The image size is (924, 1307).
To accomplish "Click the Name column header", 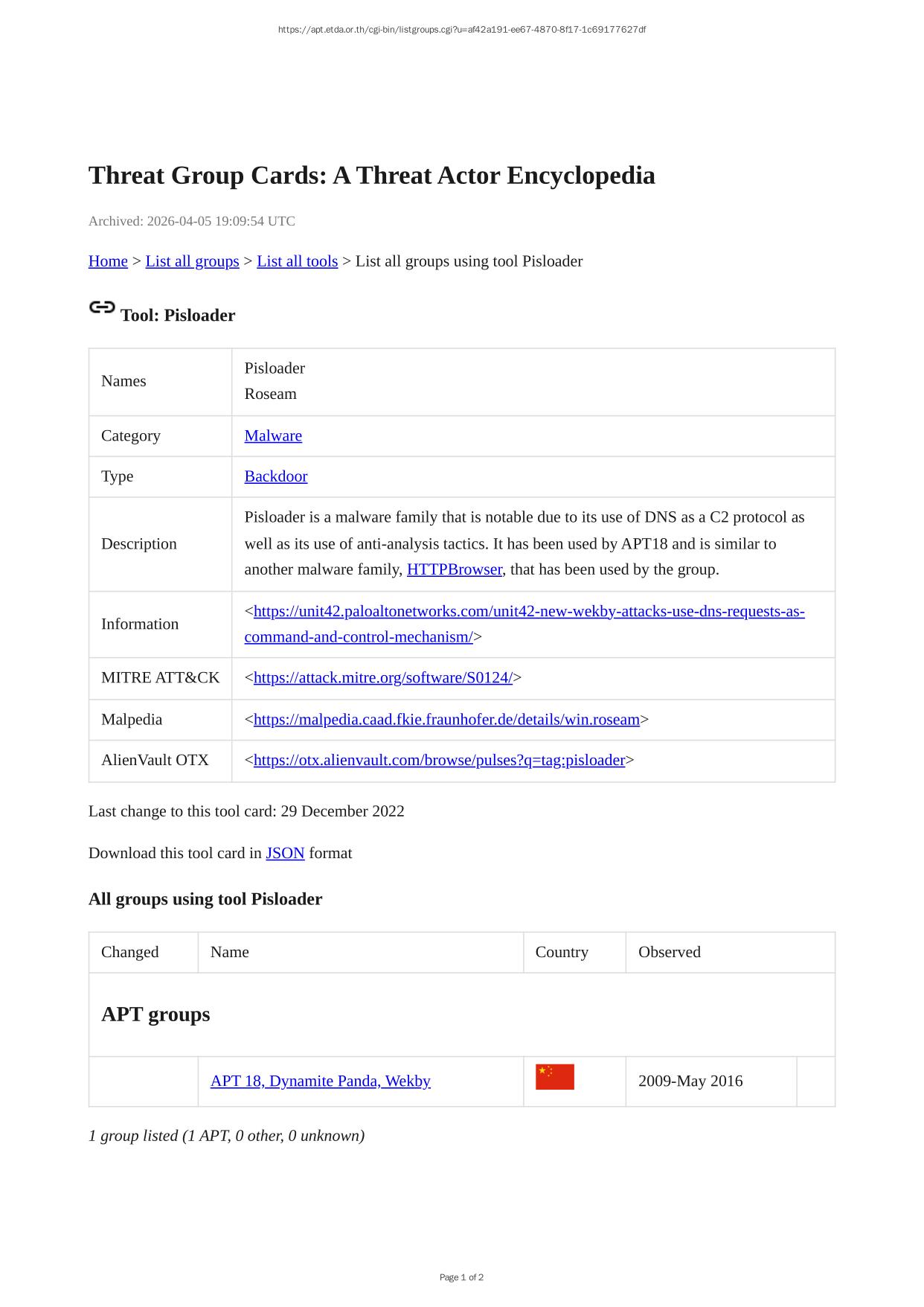I will point(229,953).
